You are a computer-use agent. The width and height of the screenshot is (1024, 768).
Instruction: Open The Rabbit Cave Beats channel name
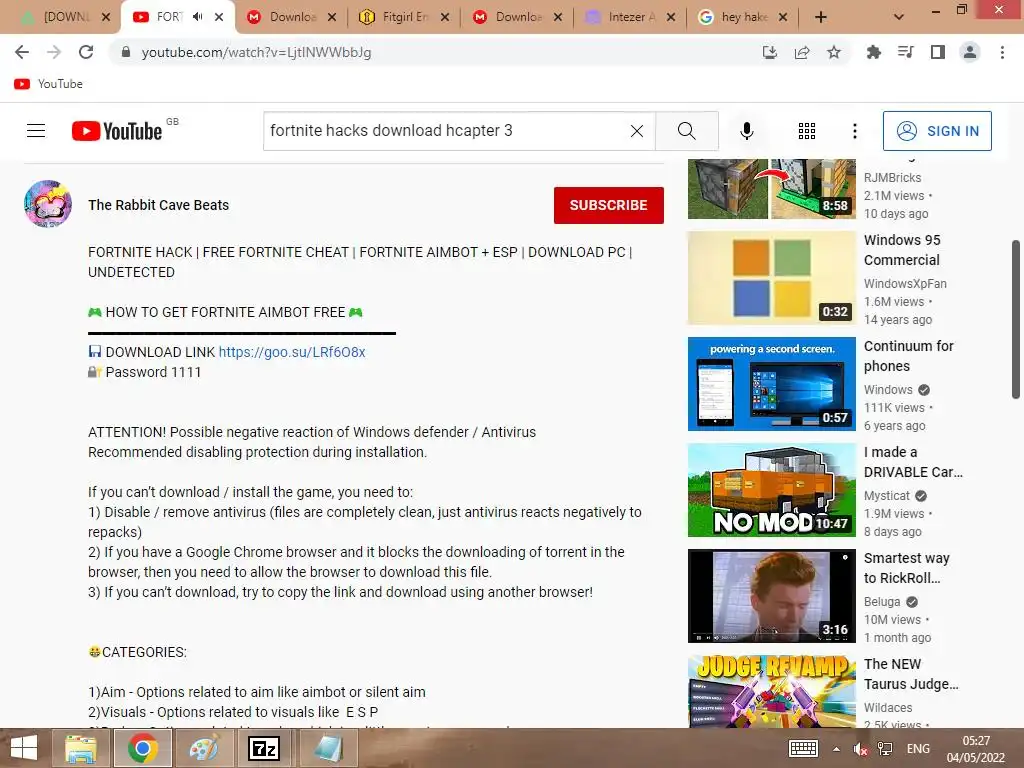159,205
